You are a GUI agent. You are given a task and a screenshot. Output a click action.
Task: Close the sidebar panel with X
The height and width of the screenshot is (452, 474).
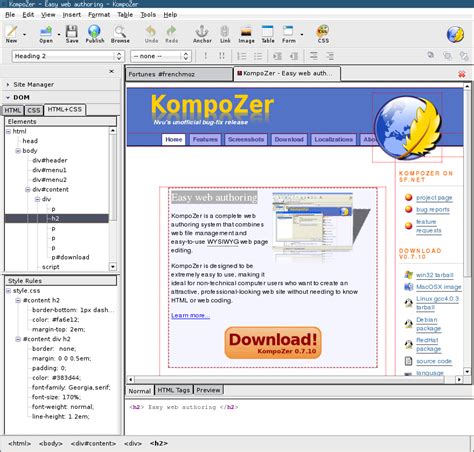pos(112,71)
